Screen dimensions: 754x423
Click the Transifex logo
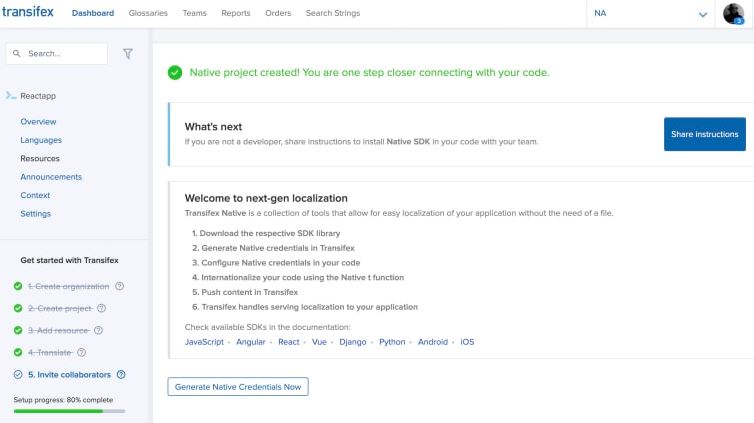pyautogui.click(x=28, y=12)
